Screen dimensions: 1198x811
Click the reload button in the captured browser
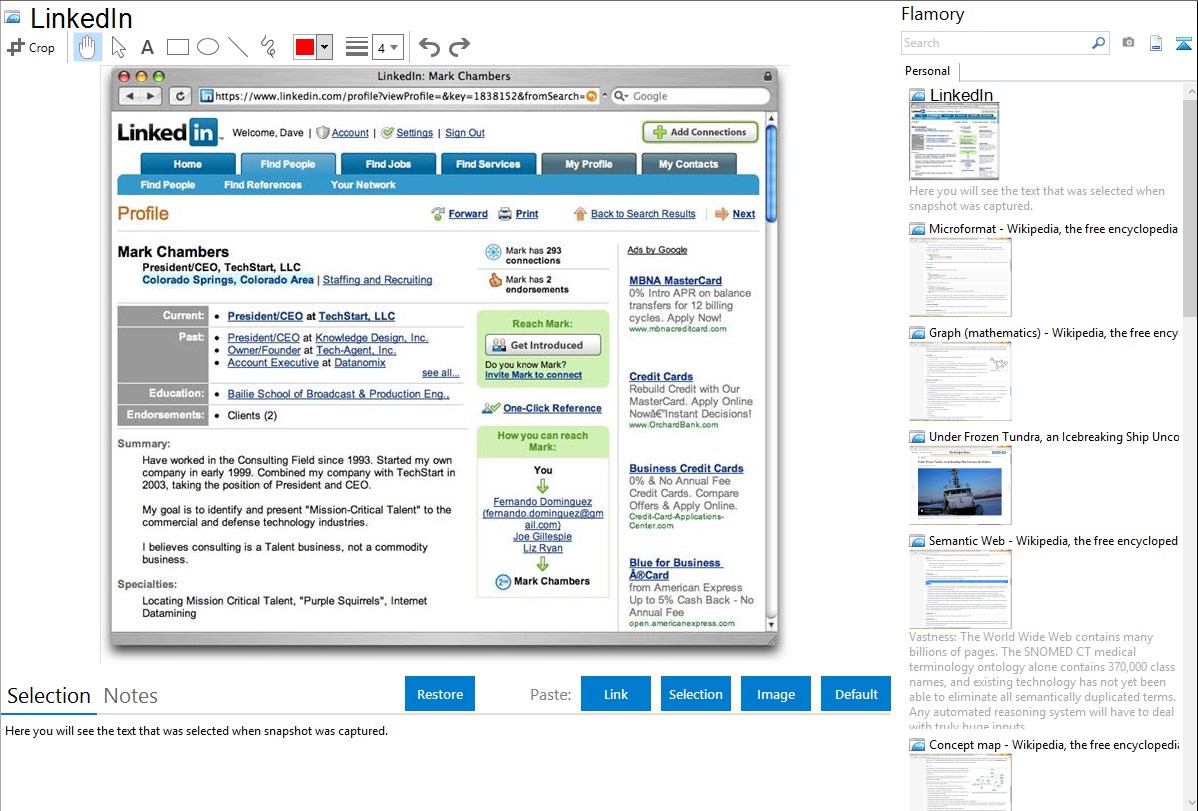[x=180, y=96]
